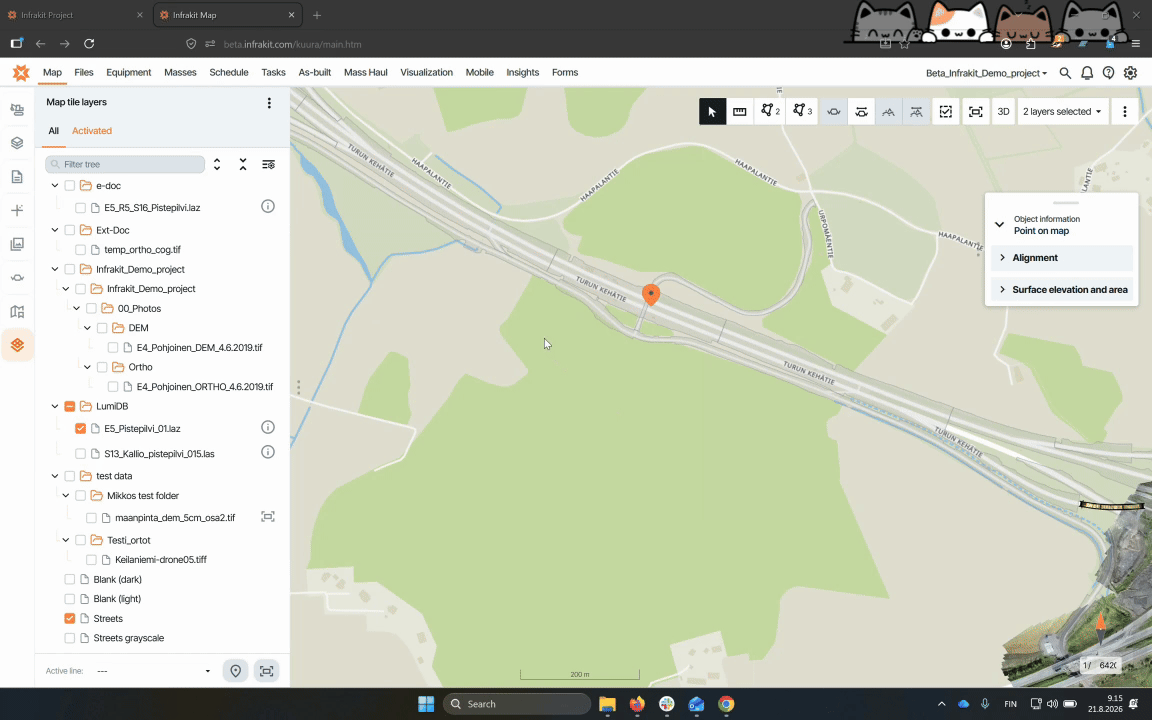The height and width of the screenshot is (720, 1152).
Task: Open the Files menu
Action: coord(84,73)
